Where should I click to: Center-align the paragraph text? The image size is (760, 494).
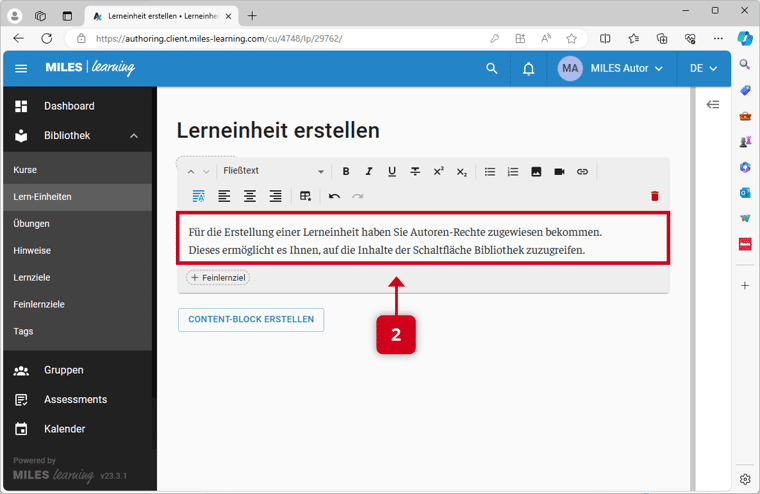(x=250, y=196)
